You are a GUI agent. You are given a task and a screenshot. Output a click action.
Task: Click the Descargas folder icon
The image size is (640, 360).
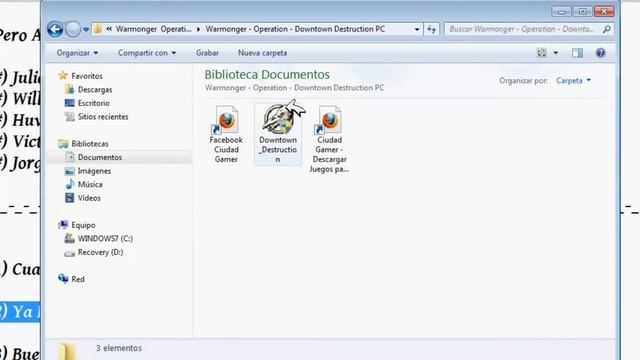point(70,89)
